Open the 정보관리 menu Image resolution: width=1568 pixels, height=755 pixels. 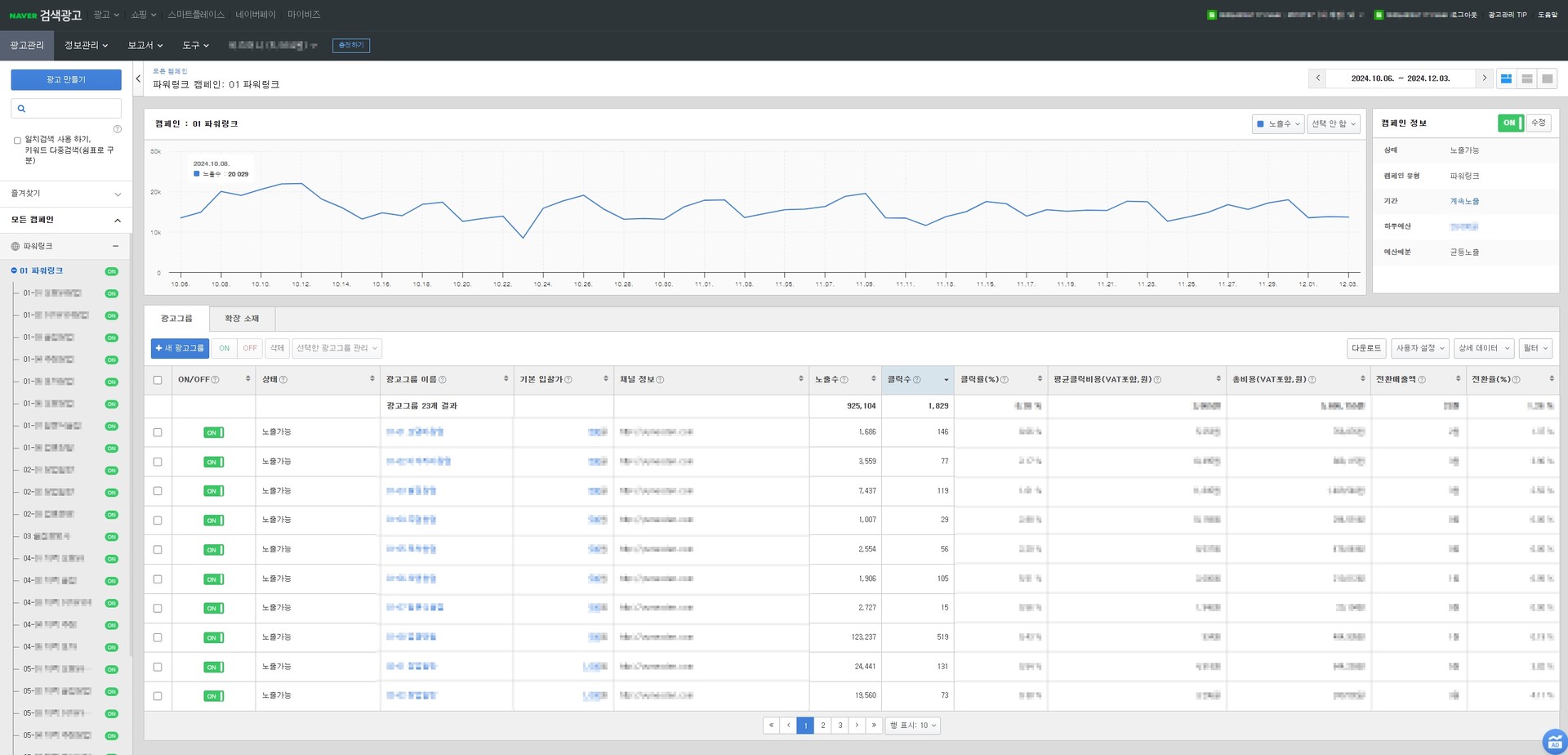(86, 46)
